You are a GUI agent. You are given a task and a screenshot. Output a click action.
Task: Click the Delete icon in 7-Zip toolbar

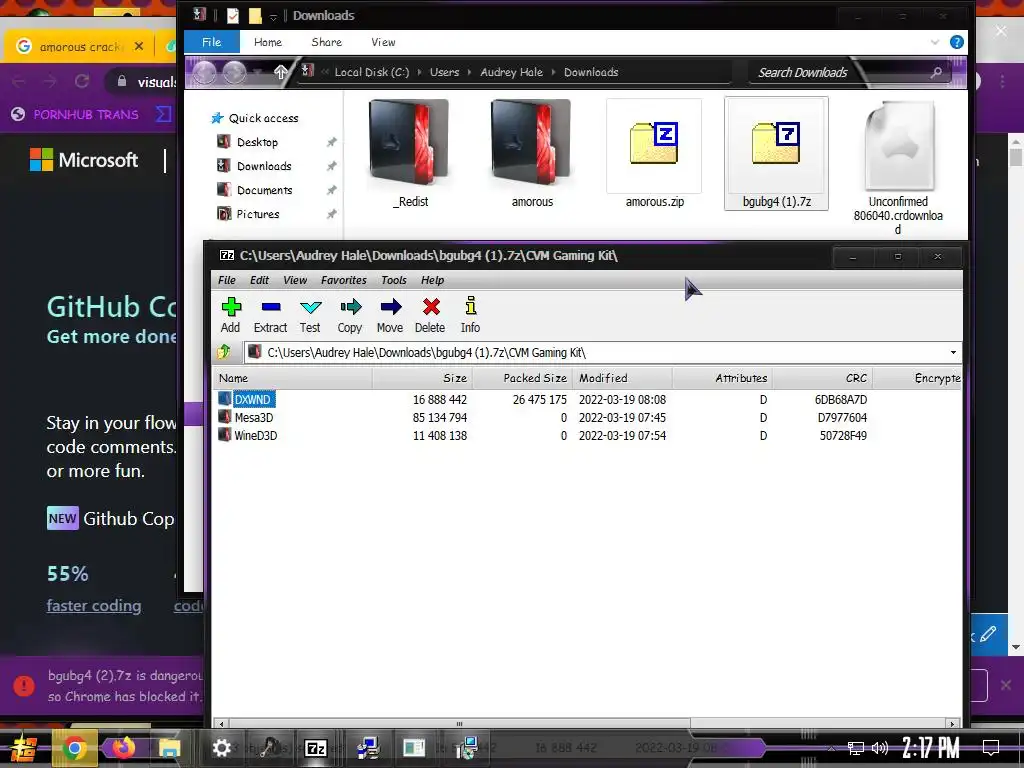[430, 315]
